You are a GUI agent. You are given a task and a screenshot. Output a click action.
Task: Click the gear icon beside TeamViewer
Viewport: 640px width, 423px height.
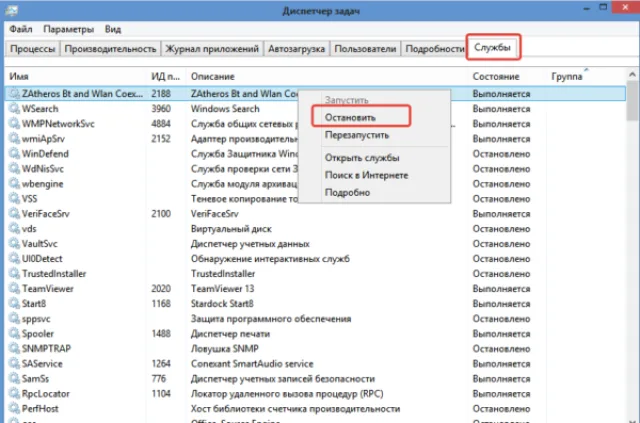click(14, 289)
